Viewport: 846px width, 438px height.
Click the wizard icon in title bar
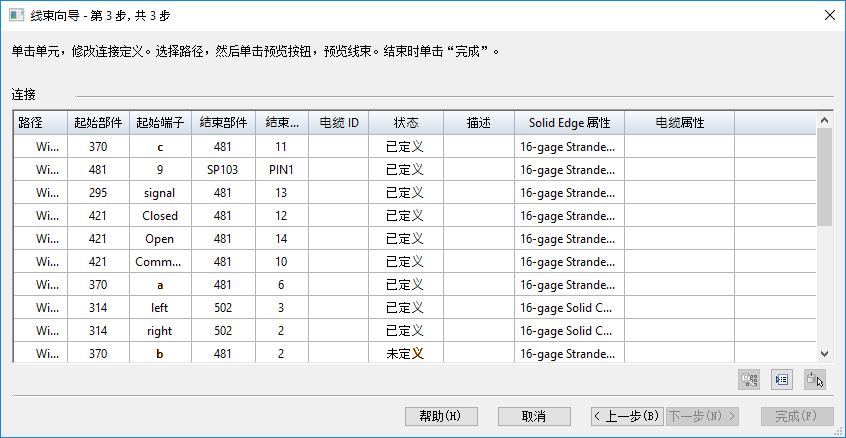pos(16,14)
